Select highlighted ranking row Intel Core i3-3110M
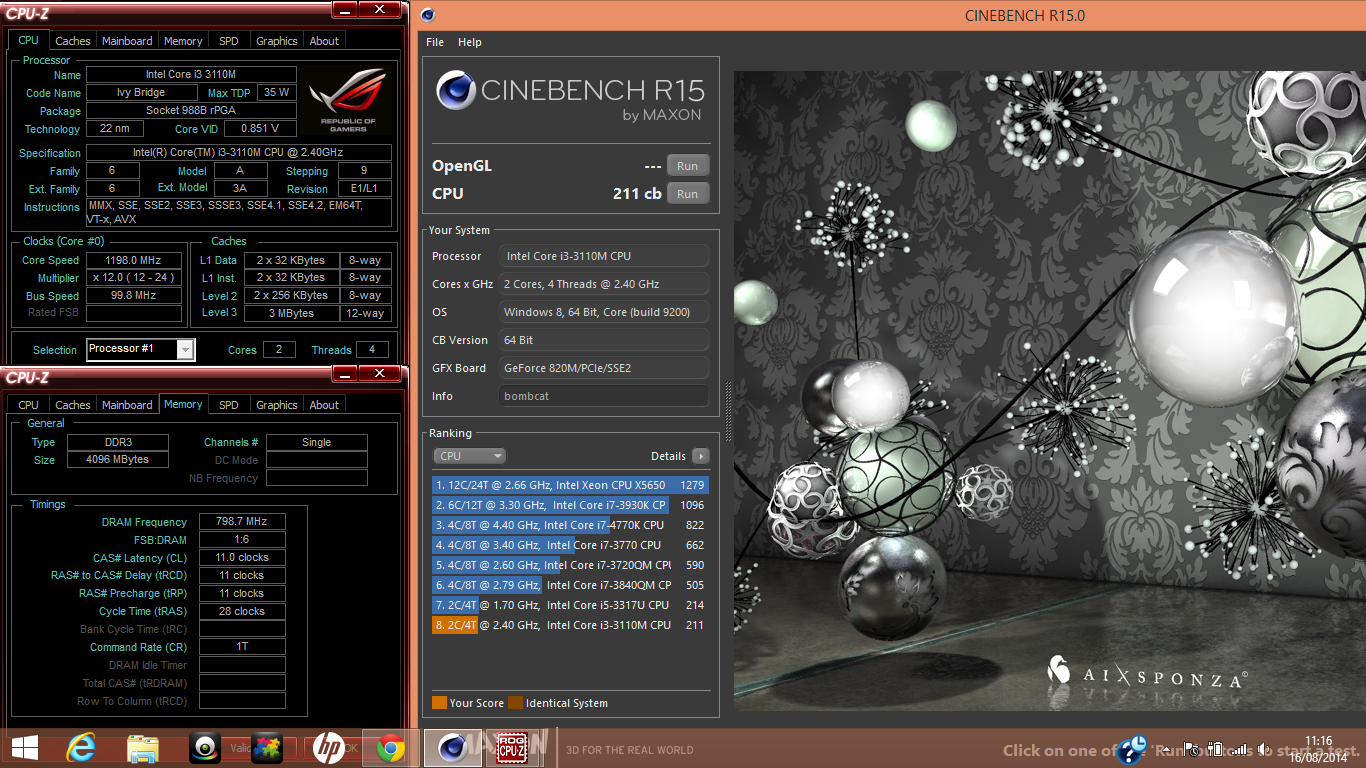 (570, 625)
